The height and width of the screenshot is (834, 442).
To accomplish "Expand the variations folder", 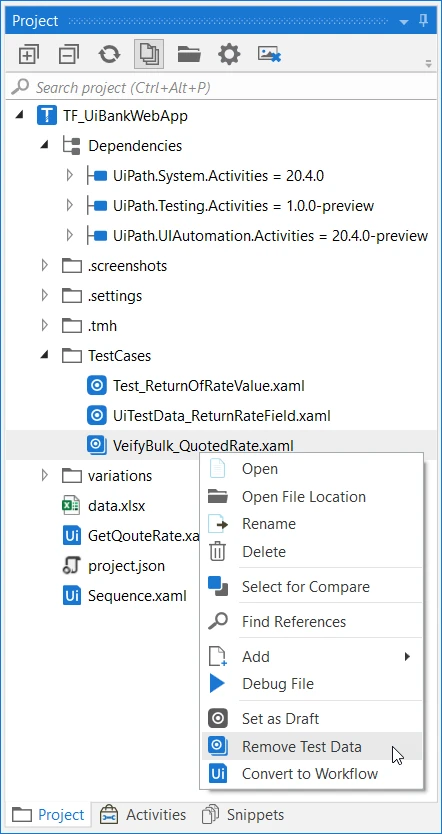I will coord(45,475).
